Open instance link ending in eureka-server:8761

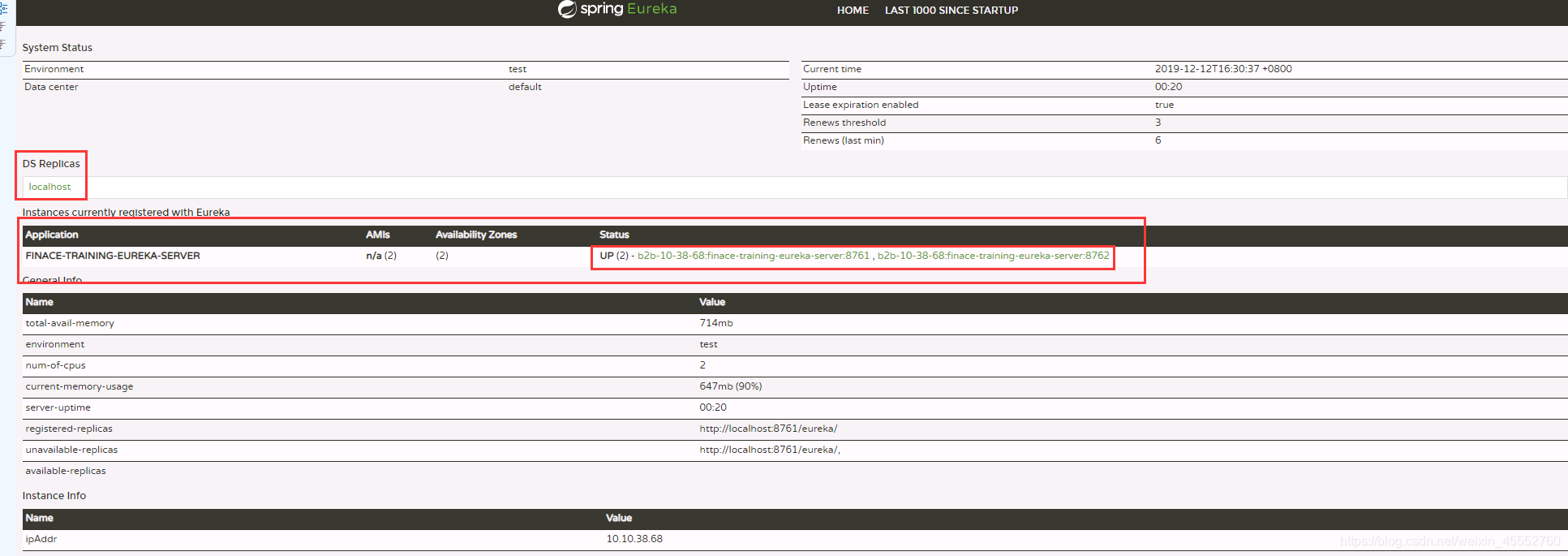tap(753, 256)
